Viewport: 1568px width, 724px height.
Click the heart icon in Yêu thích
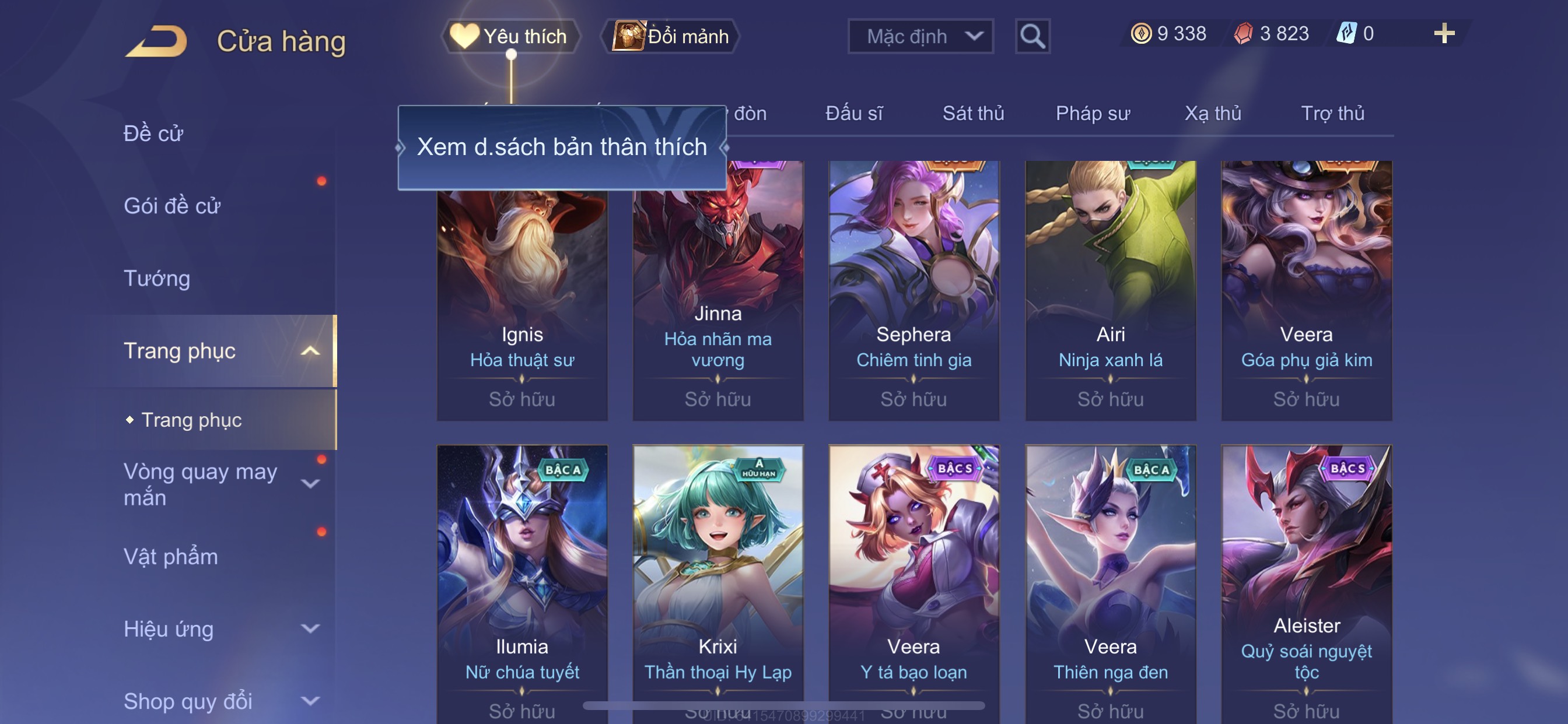click(x=464, y=36)
